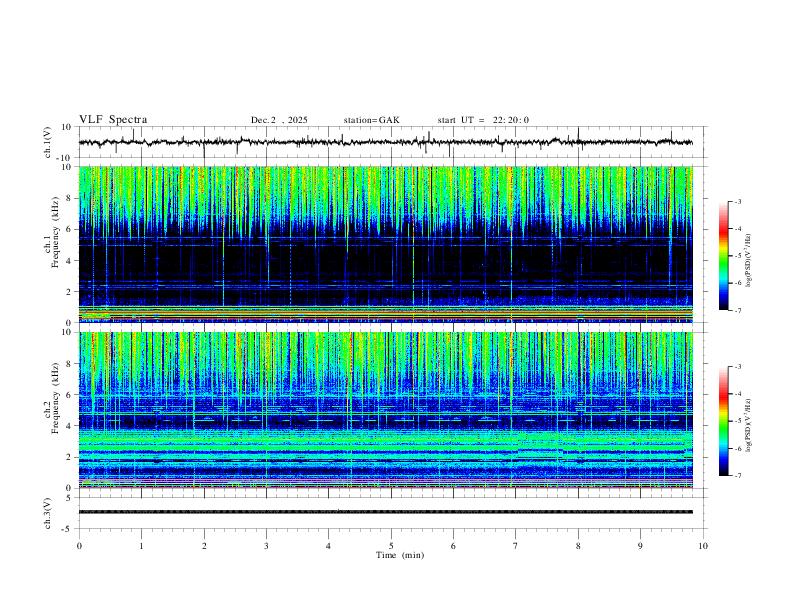
Task: Click the "VLF Spectra" plot title
Action: click(x=113, y=120)
